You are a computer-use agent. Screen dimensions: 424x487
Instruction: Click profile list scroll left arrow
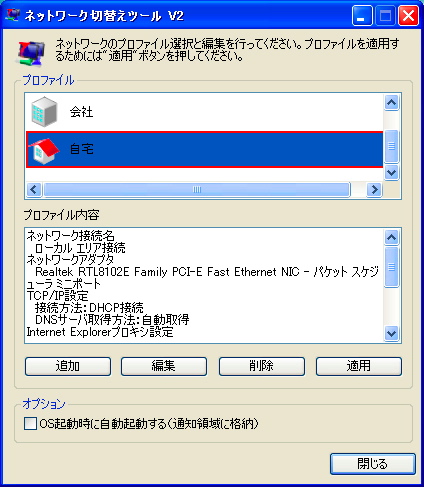pyautogui.click(x=34, y=190)
